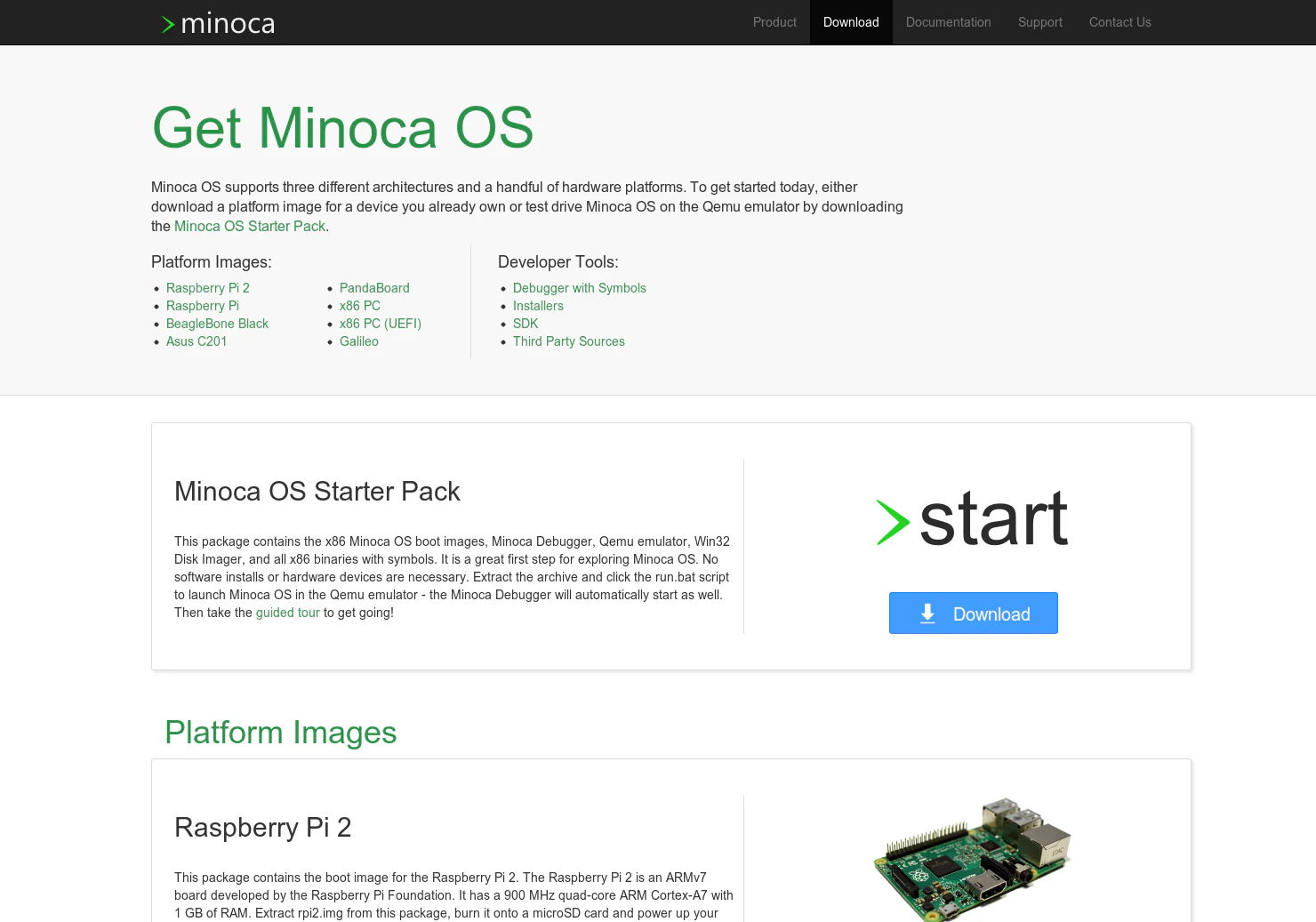
Task: Open the Third Party Sources link
Action: 568,341
